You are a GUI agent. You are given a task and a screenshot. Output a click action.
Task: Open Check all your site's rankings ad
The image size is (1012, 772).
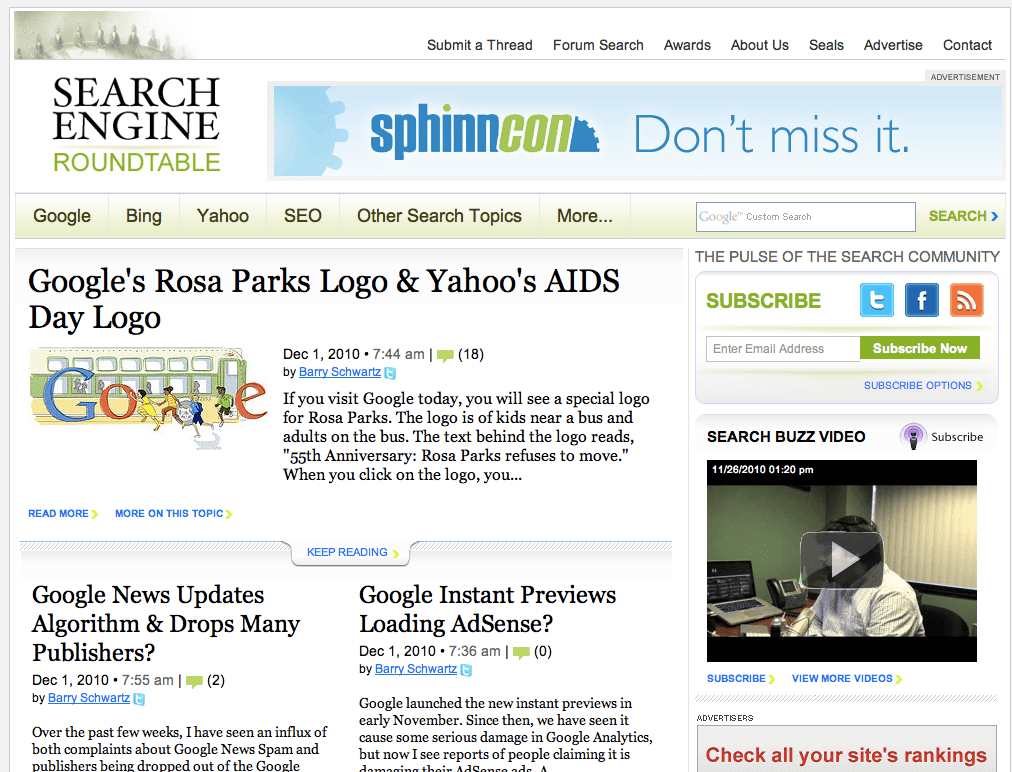pyautogui.click(x=847, y=750)
